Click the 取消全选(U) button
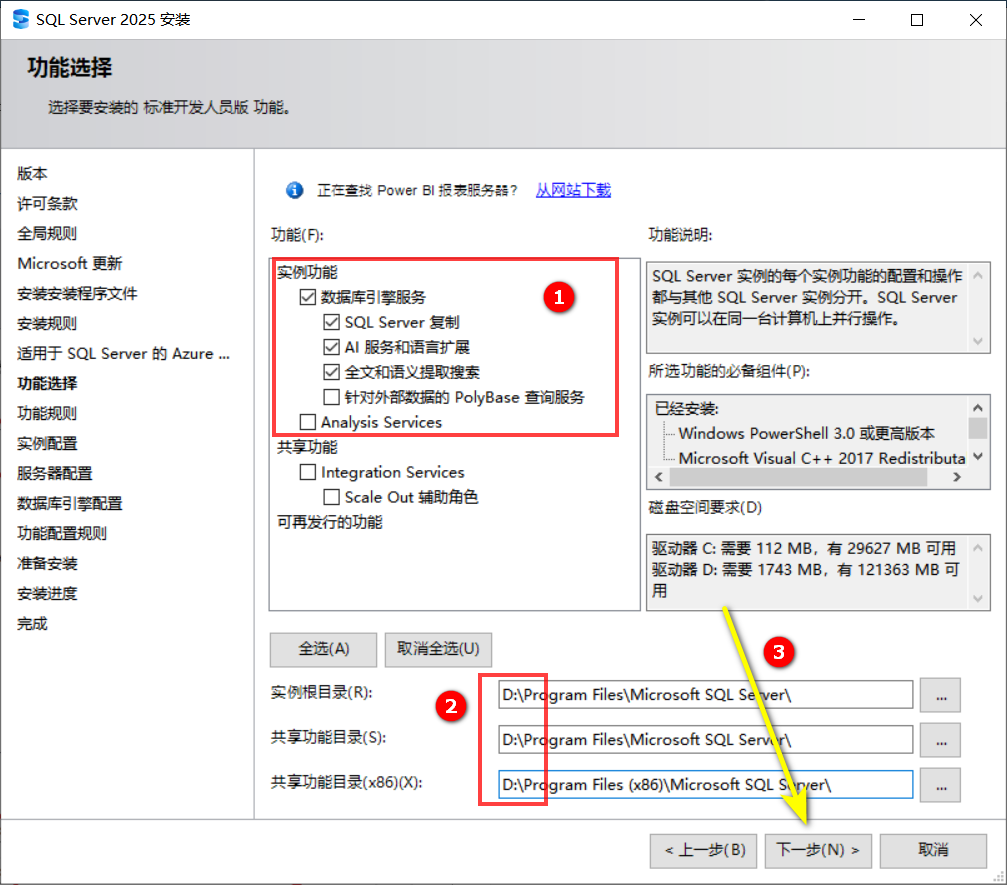1007x885 pixels. click(438, 649)
